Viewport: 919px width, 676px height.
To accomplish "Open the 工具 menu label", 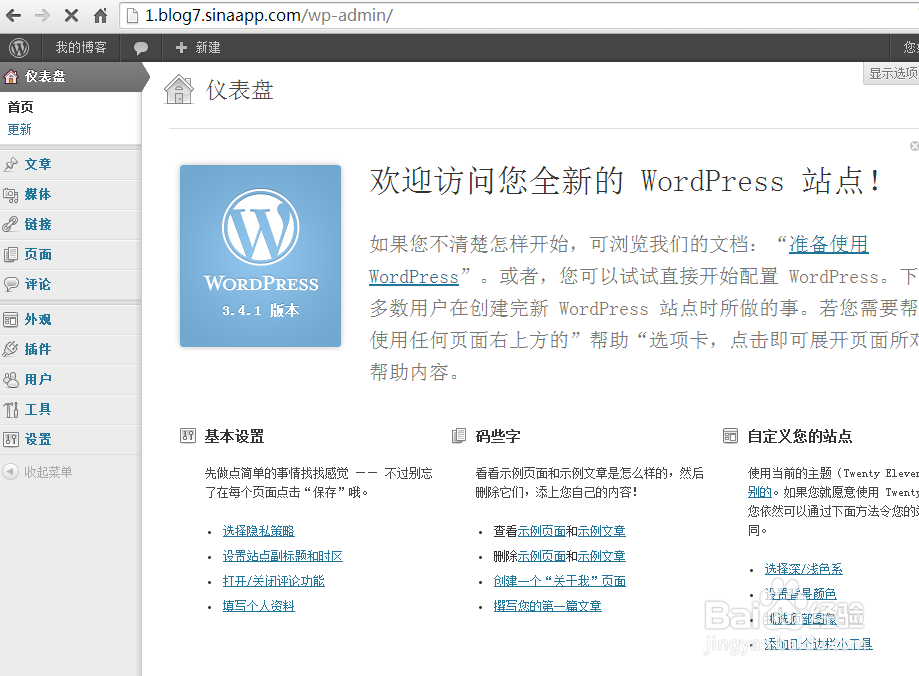I will (x=38, y=409).
